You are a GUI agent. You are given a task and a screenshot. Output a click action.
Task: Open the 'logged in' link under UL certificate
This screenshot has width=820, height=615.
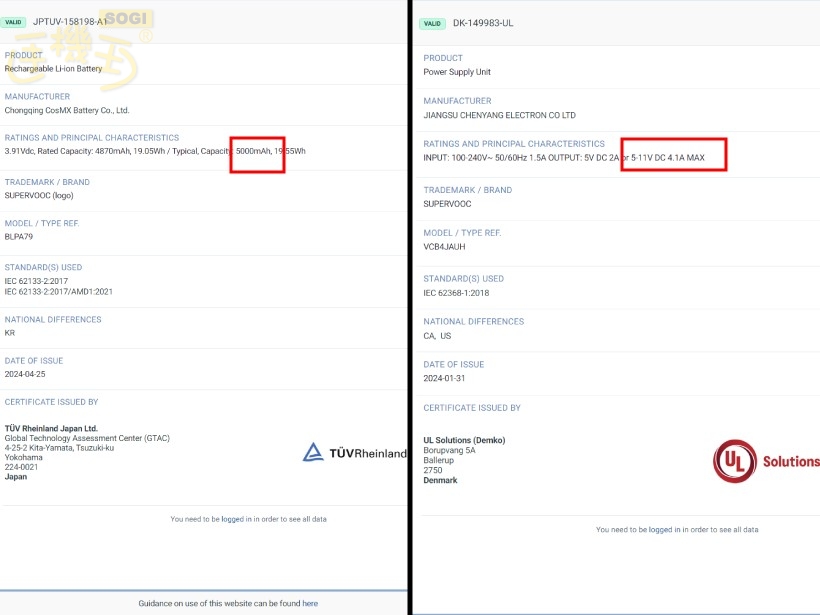click(x=661, y=529)
